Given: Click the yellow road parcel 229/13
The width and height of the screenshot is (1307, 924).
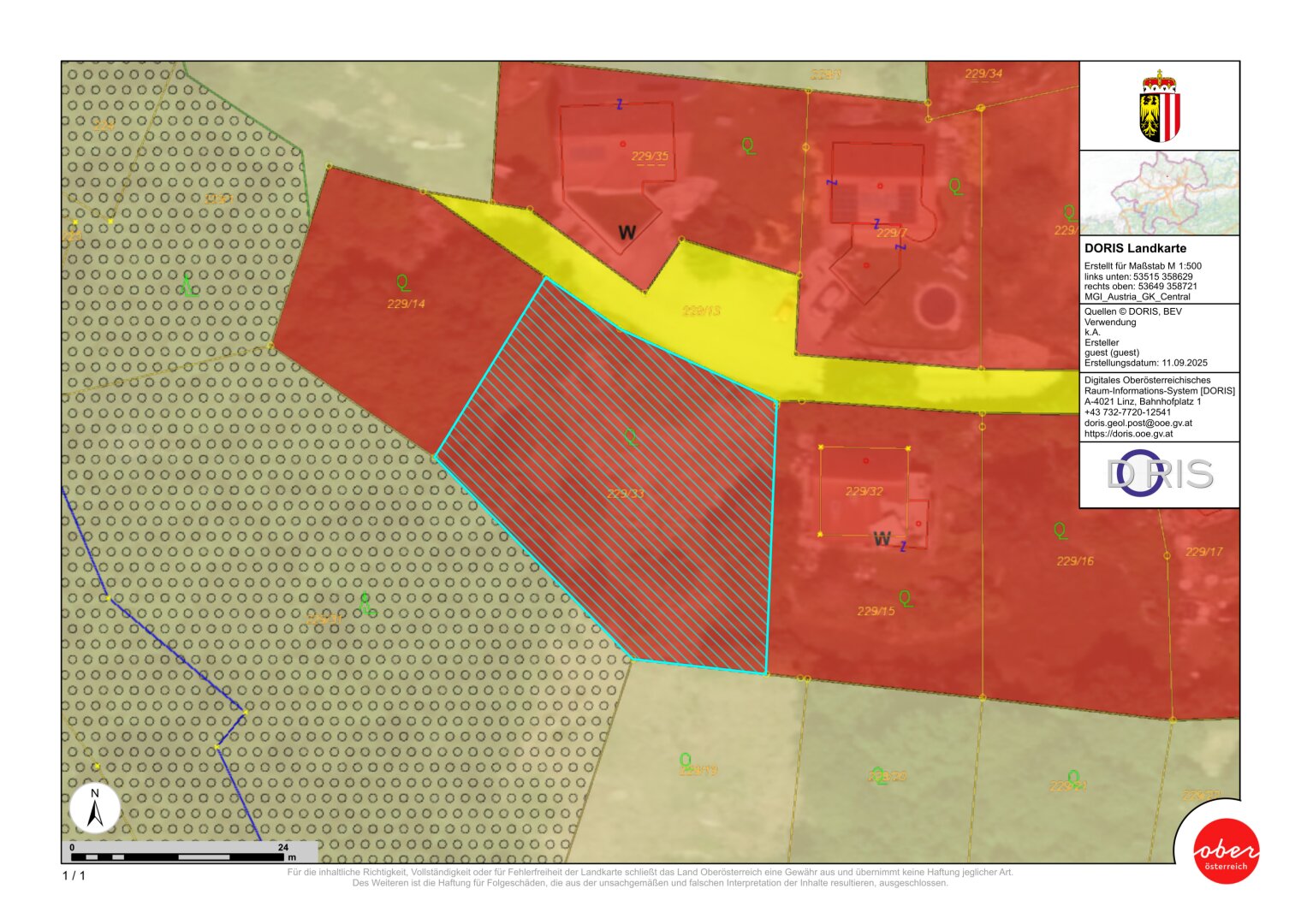Looking at the screenshot, I should (701, 311).
